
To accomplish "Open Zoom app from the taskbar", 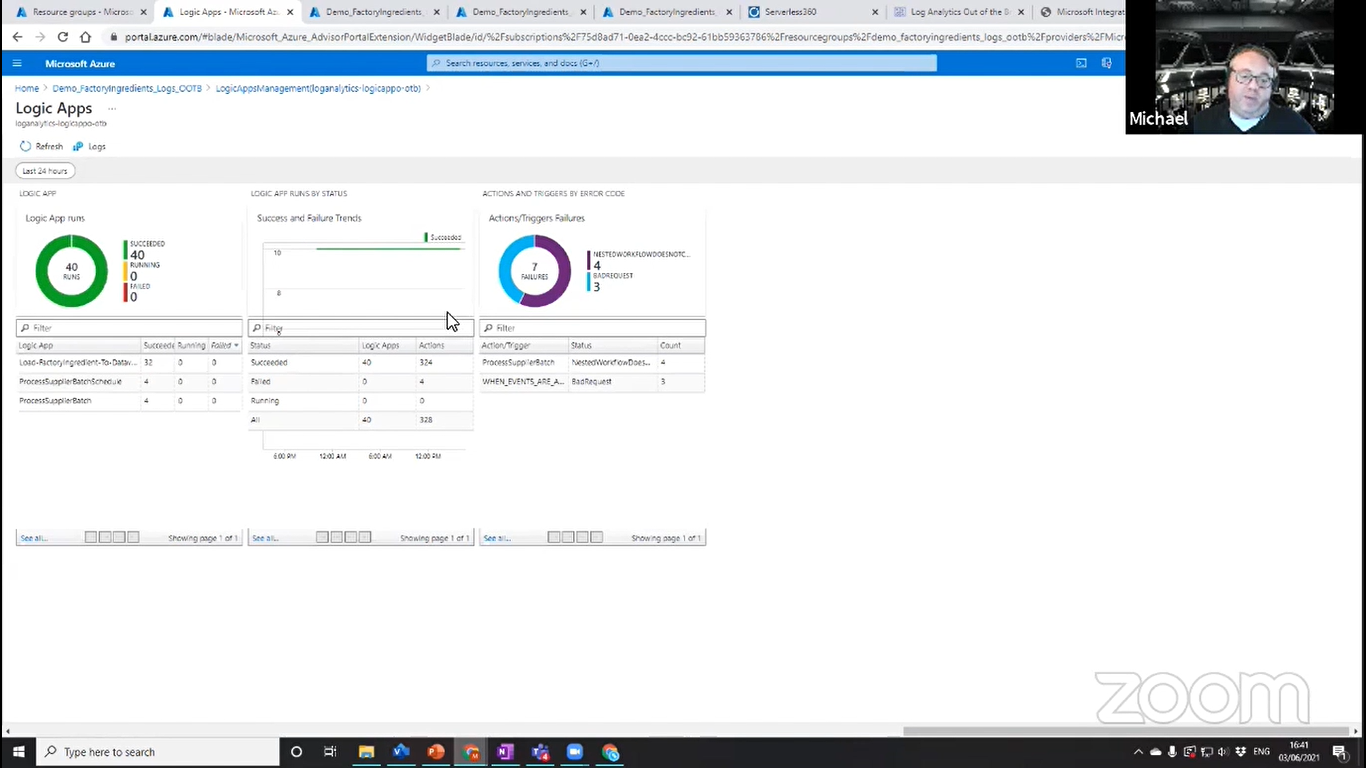I will (x=575, y=752).
